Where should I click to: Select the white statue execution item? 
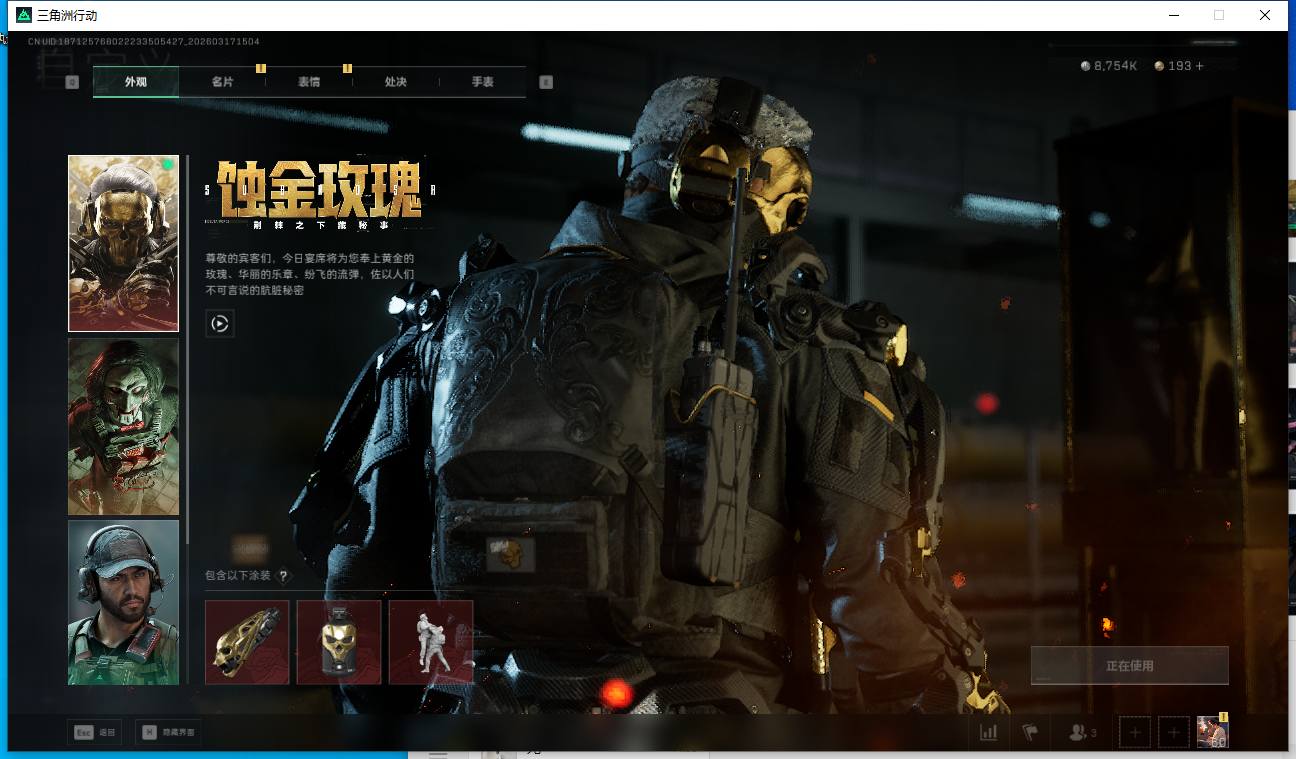coord(431,642)
